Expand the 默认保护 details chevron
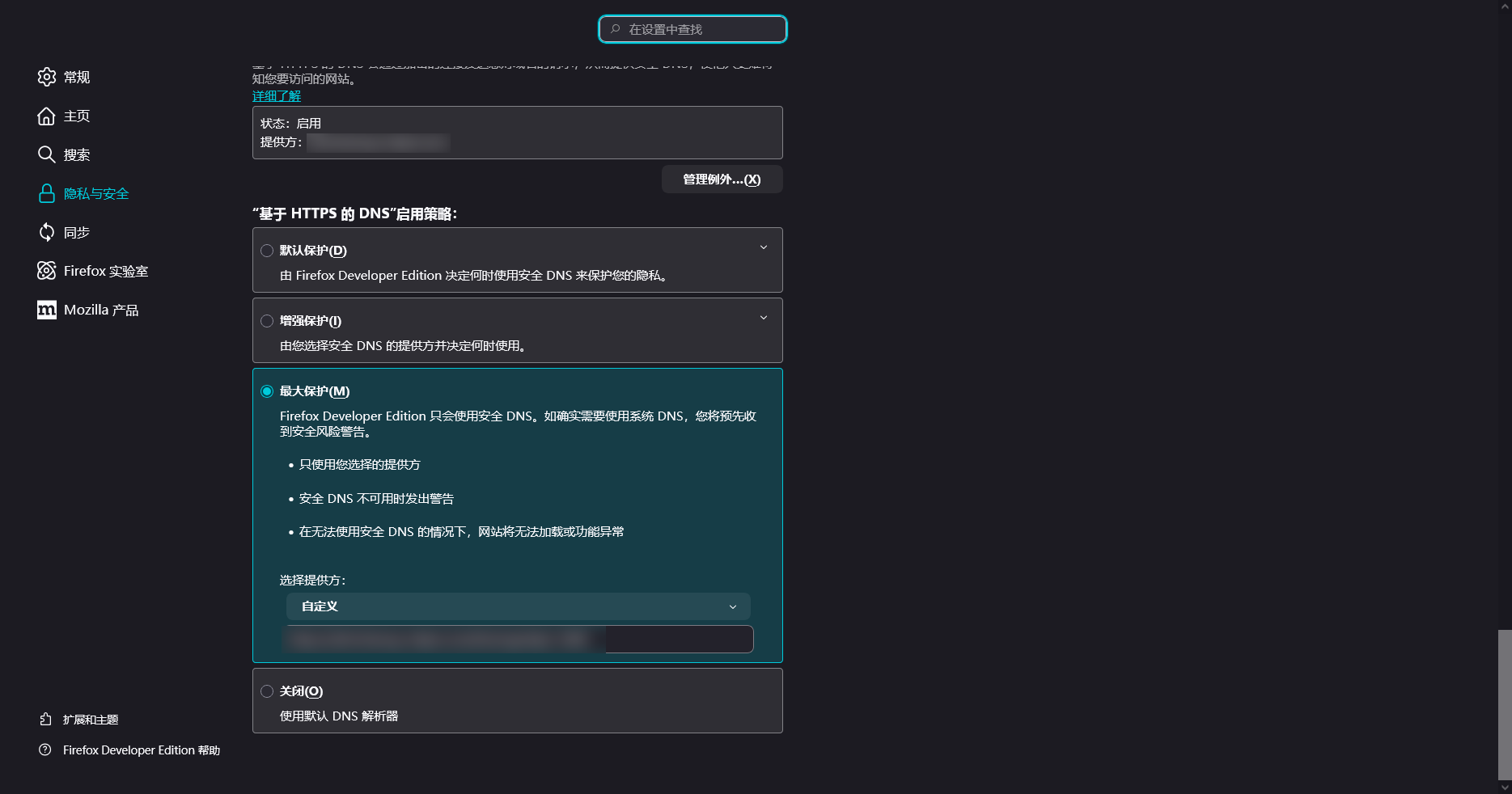The height and width of the screenshot is (794, 1512). coord(763,247)
